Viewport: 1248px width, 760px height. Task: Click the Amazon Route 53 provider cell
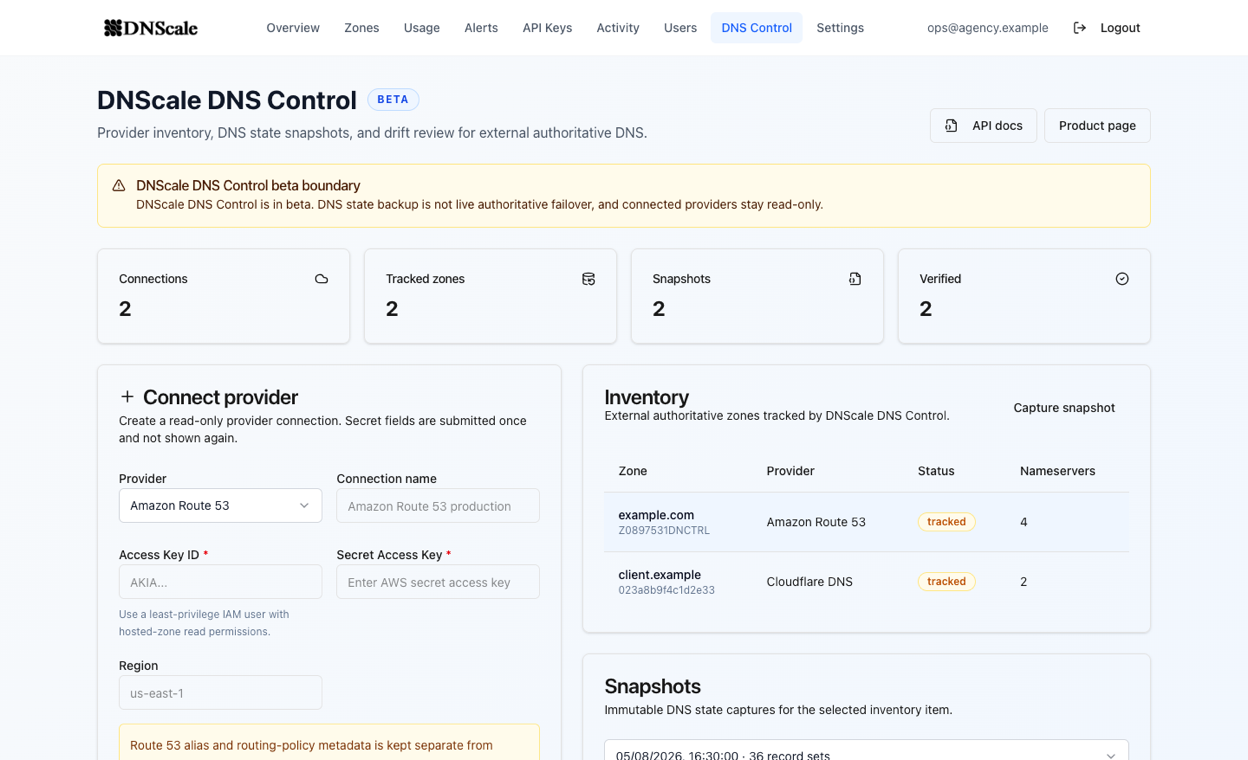(816, 522)
